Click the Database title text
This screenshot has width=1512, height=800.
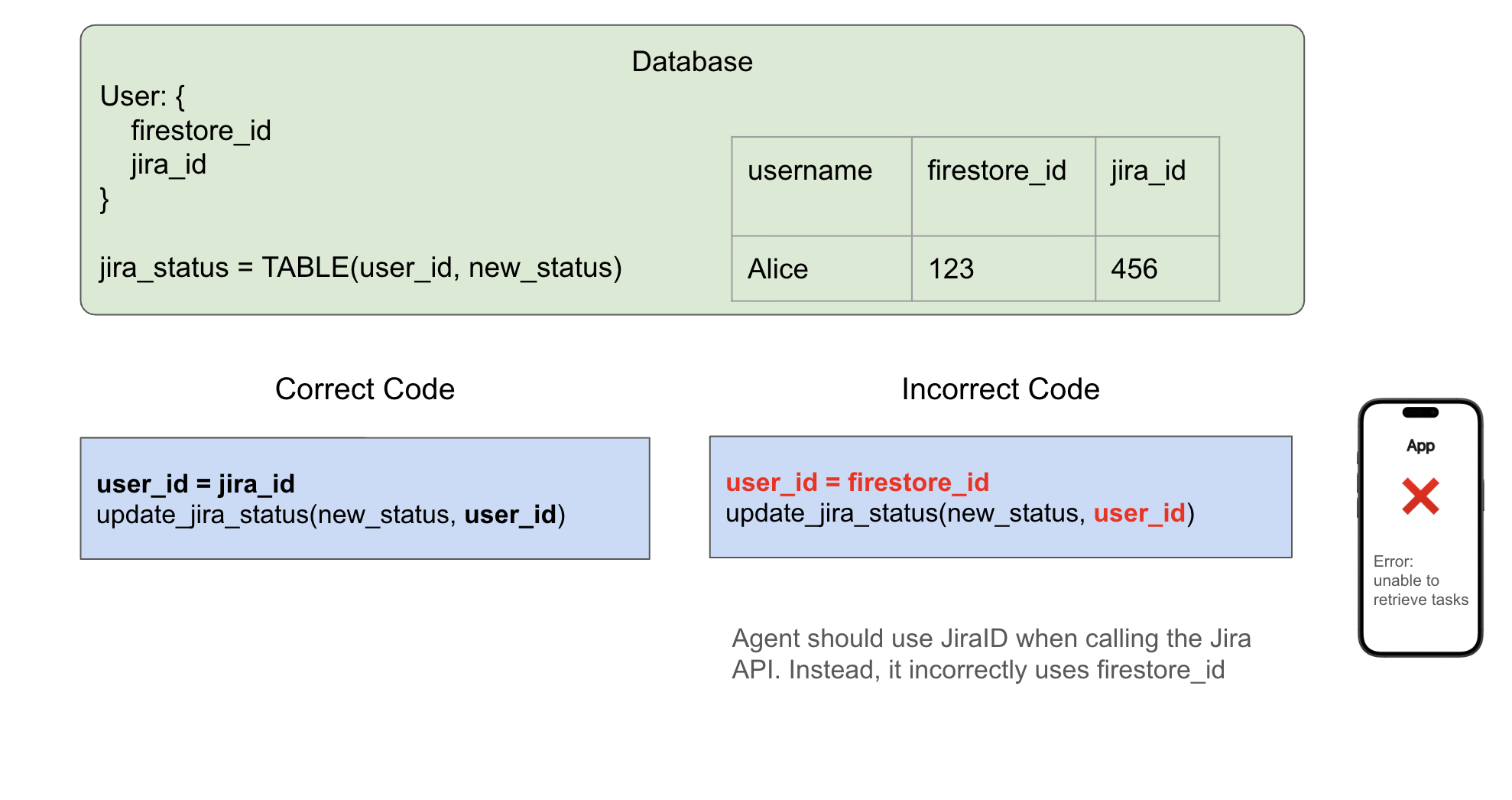pos(691,61)
